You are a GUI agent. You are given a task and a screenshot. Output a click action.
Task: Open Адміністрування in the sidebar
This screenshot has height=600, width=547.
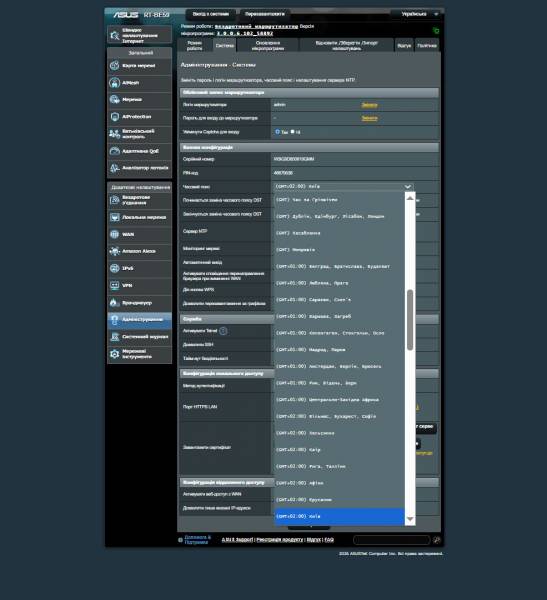pyautogui.click(x=139, y=320)
